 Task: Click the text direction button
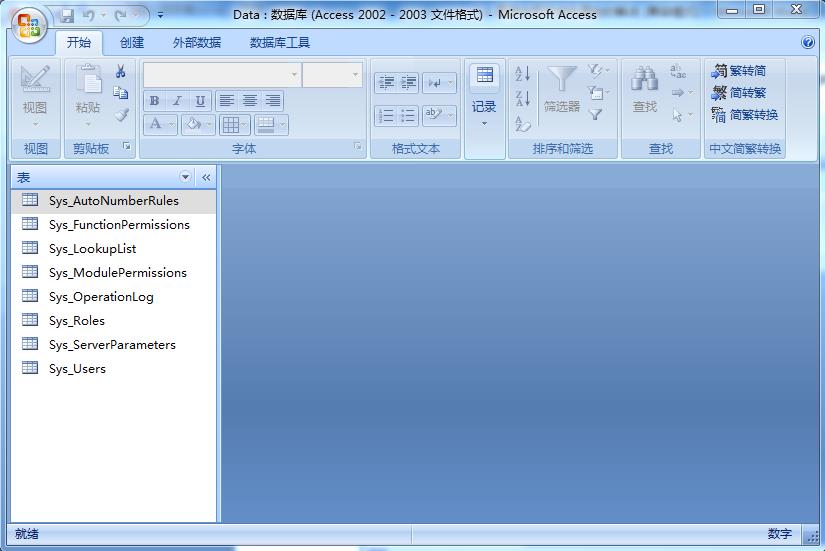point(439,83)
